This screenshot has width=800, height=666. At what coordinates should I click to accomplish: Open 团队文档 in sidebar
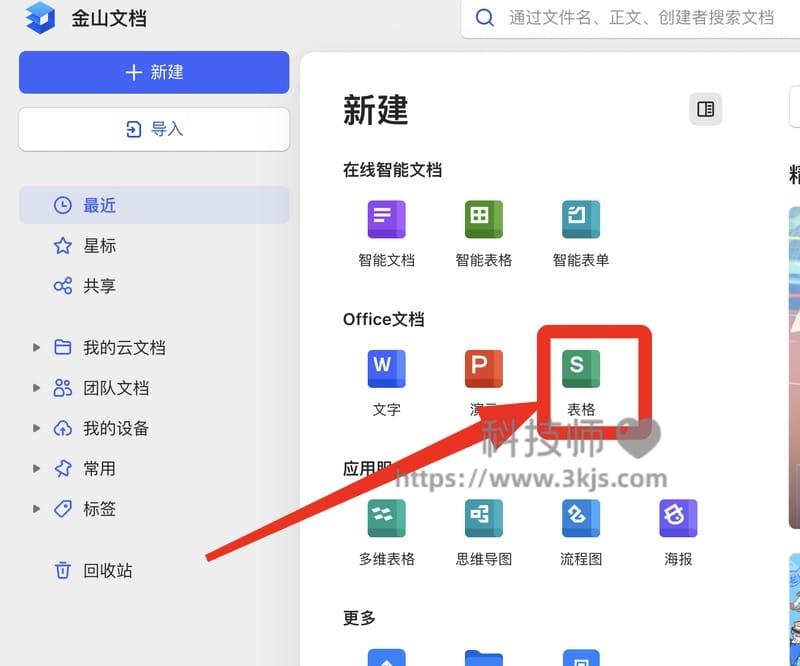point(116,388)
